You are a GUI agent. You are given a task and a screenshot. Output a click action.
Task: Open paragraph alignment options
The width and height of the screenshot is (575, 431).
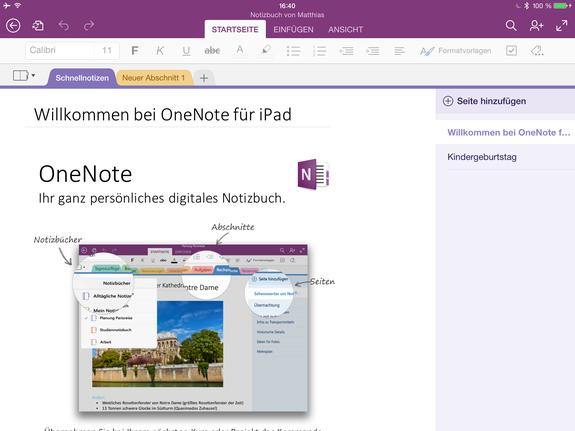click(x=399, y=51)
